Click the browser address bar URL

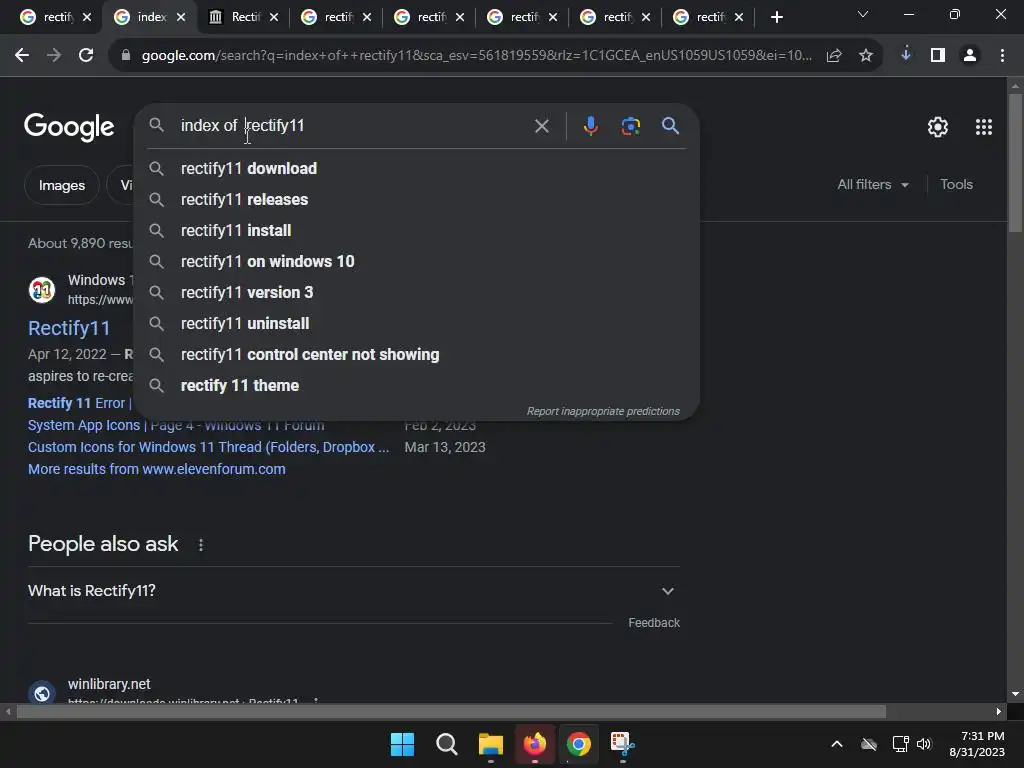click(477, 56)
